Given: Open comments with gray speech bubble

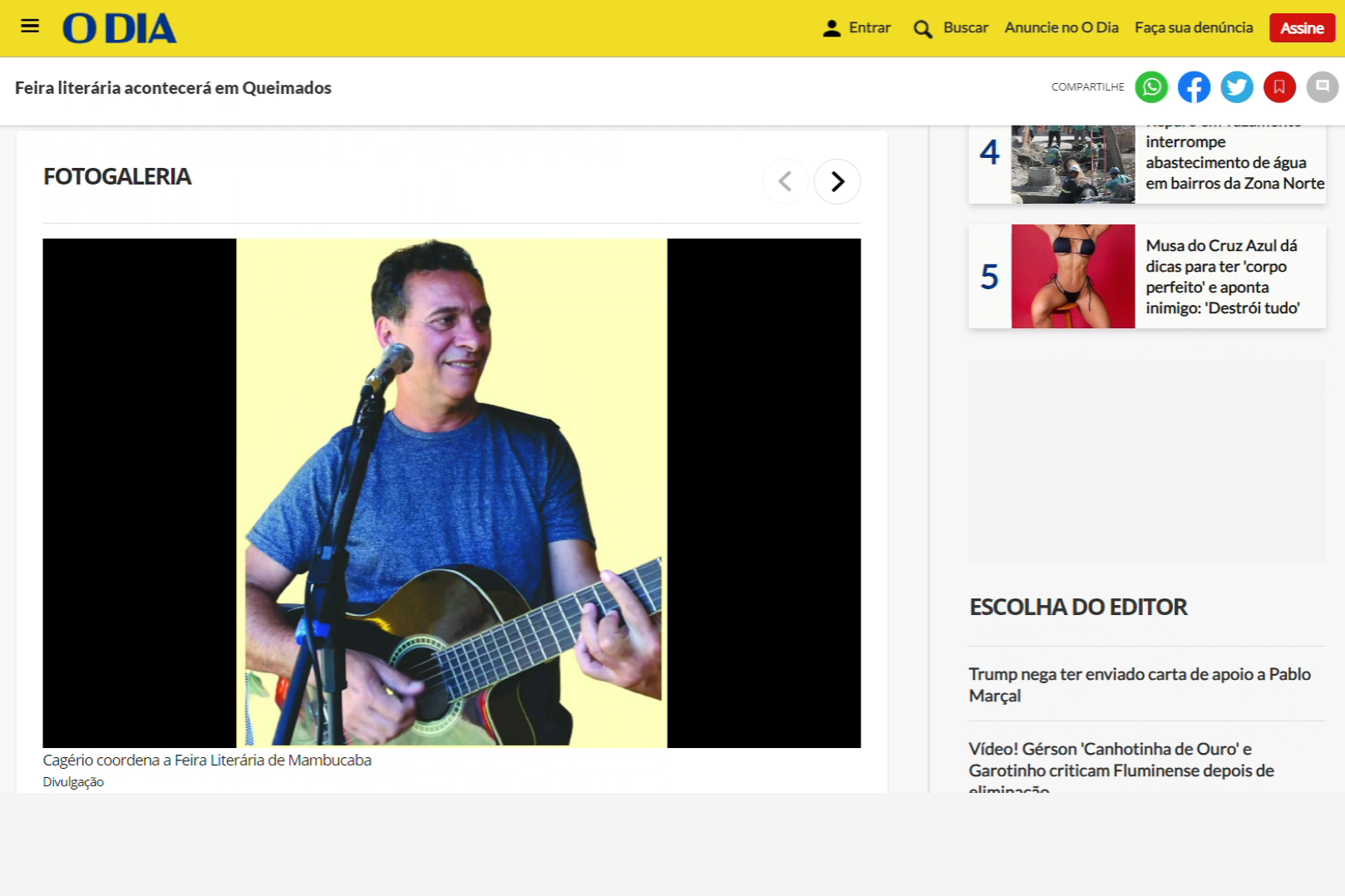Looking at the screenshot, I should [x=1322, y=87].
